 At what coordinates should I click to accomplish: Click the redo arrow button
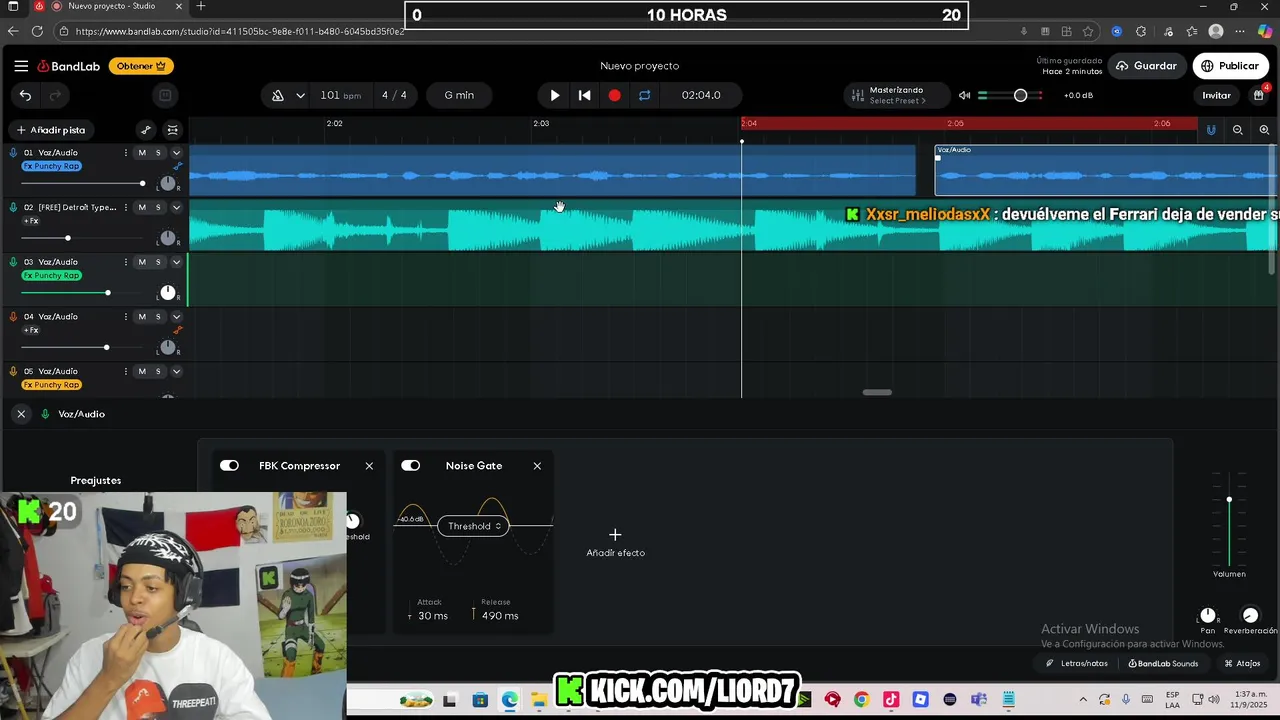(x=55, y=95)
